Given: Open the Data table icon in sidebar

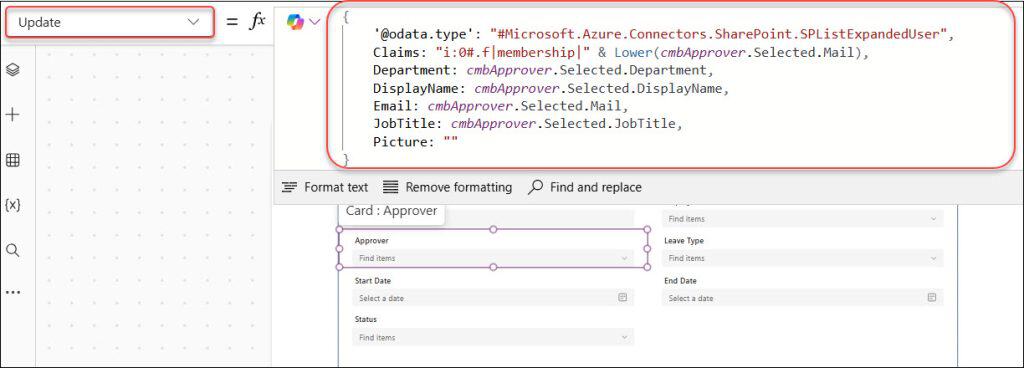Looking at the screenshot, I should click(12, 160).
